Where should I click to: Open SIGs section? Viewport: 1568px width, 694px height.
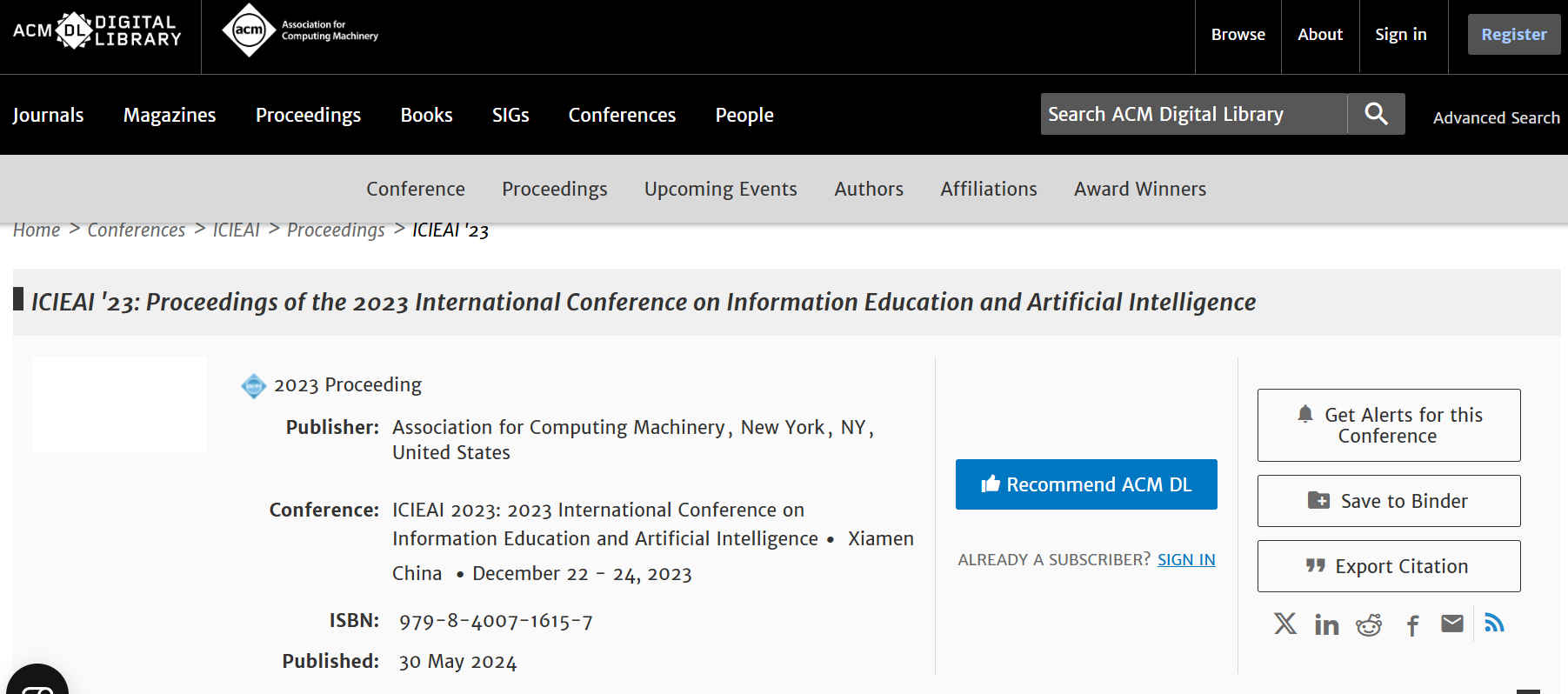point(510,115)
